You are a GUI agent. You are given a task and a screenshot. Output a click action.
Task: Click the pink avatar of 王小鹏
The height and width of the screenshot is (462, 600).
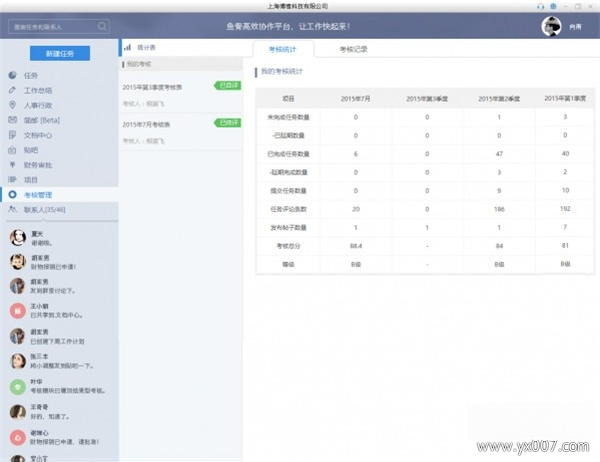click(x=18, y=311)
